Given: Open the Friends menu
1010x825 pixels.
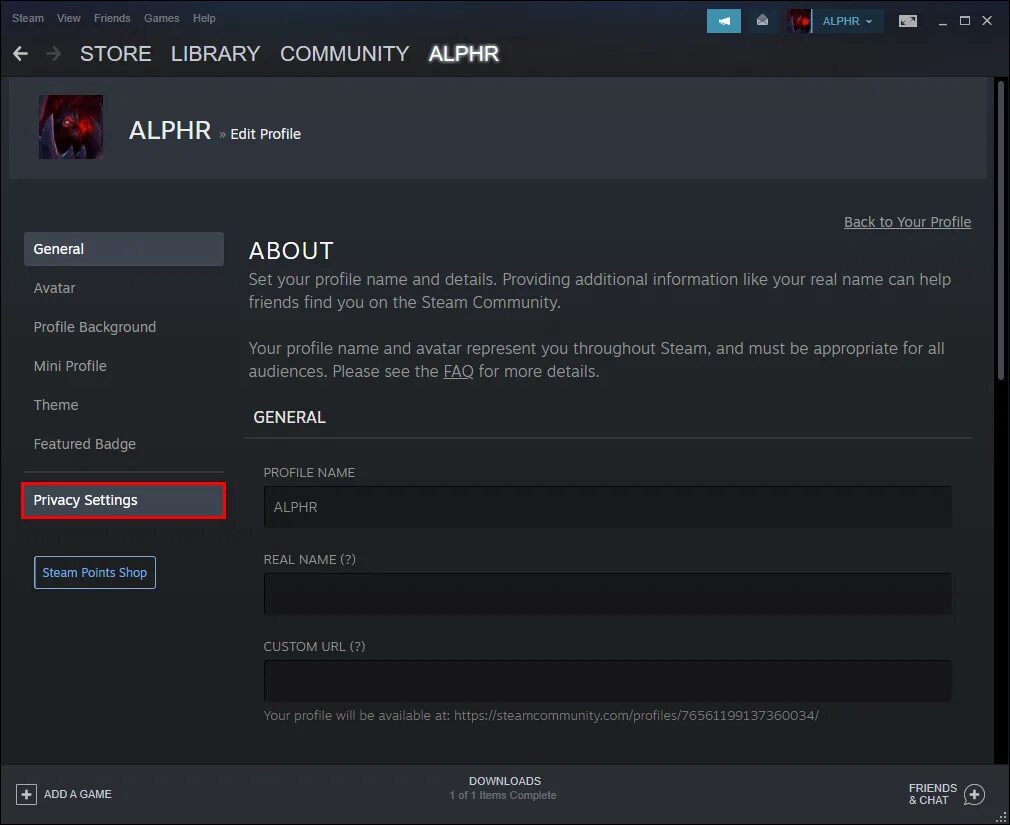Looking at the screenshot, I should 112,18.
